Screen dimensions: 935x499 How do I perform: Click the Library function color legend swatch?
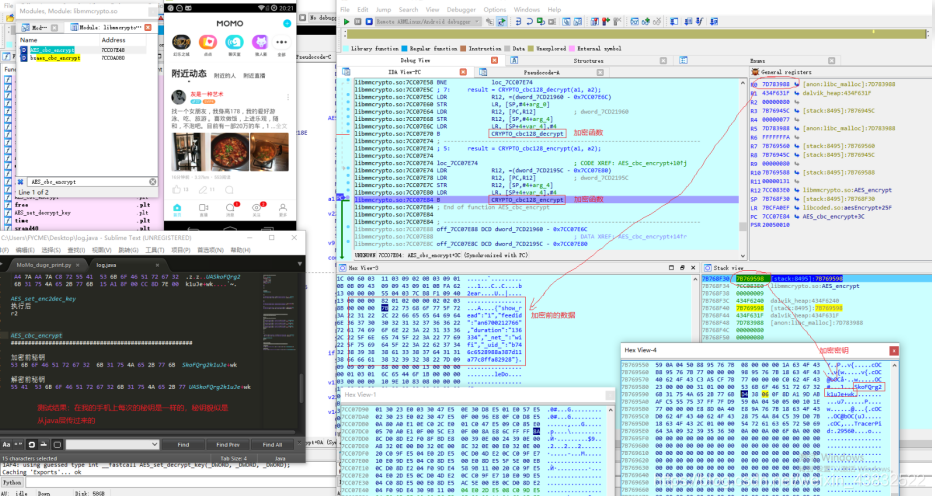point(345,49)
